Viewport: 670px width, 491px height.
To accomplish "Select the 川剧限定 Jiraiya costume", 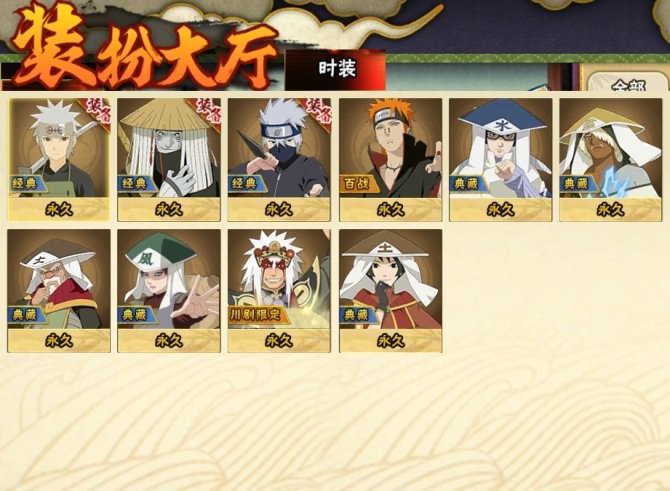I will (279, 291).
